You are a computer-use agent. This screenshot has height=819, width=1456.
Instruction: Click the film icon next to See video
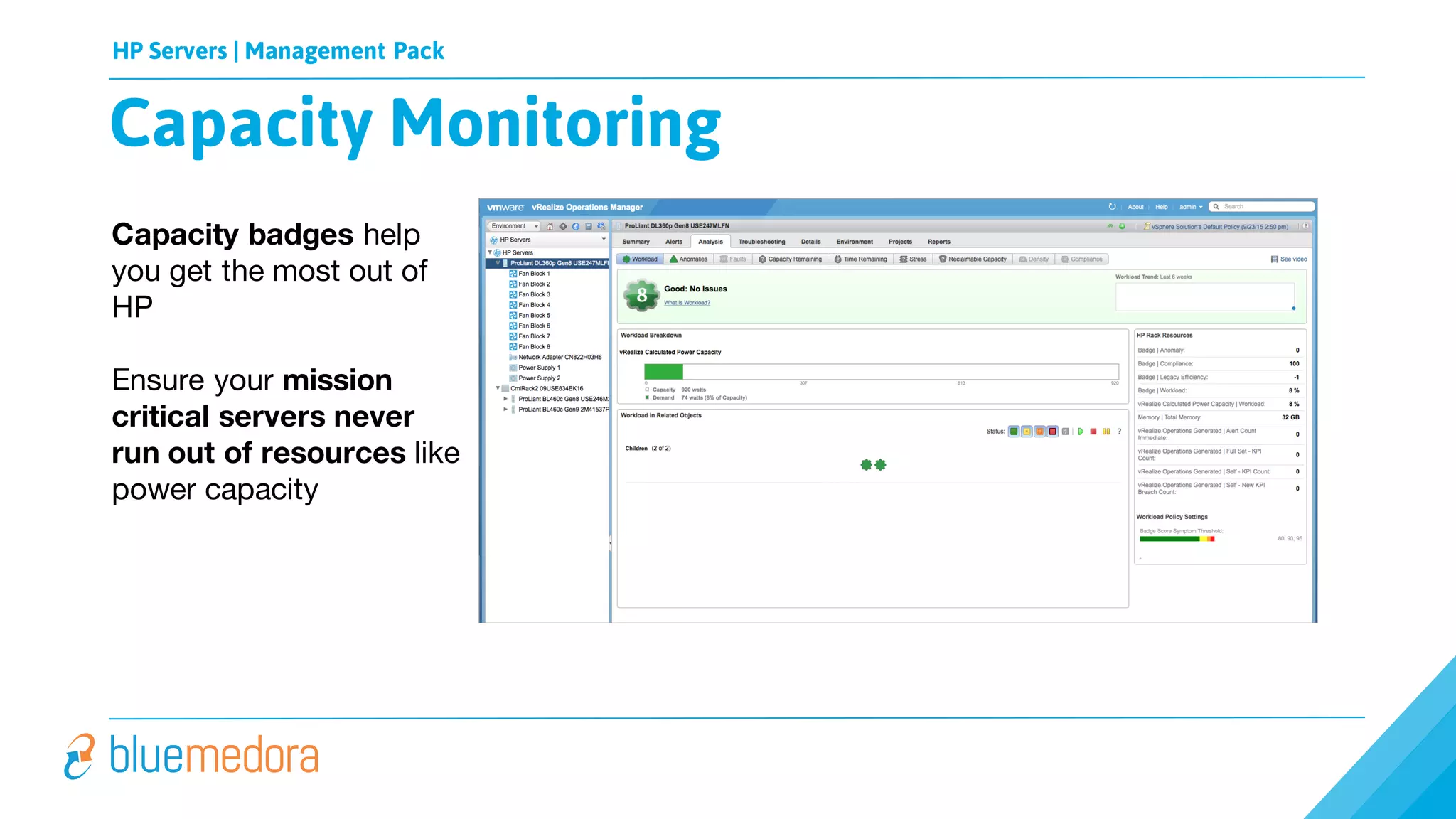[1275, 259]
